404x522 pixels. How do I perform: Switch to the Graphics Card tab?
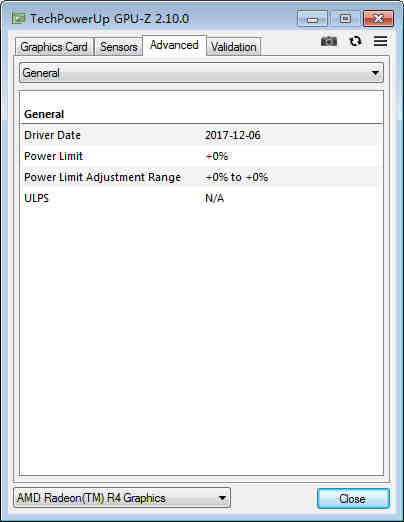click(54, 47)
